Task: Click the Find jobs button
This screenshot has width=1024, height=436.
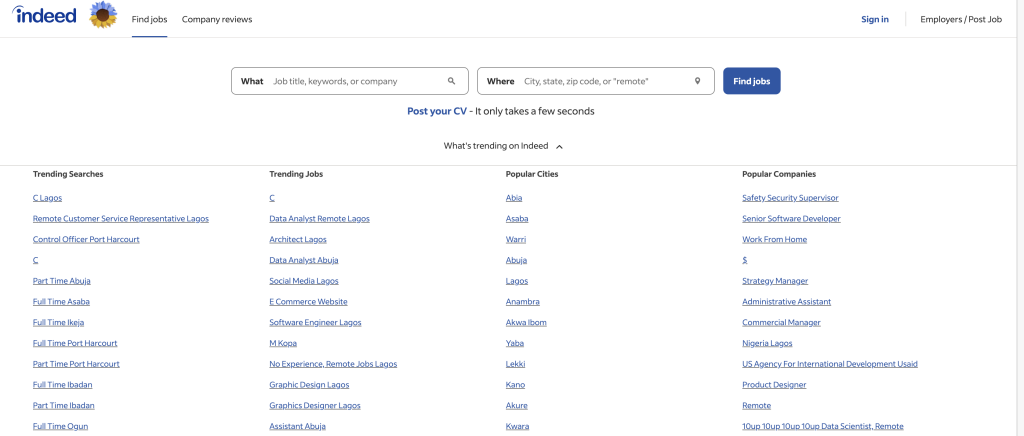Action: coord(752,81)
